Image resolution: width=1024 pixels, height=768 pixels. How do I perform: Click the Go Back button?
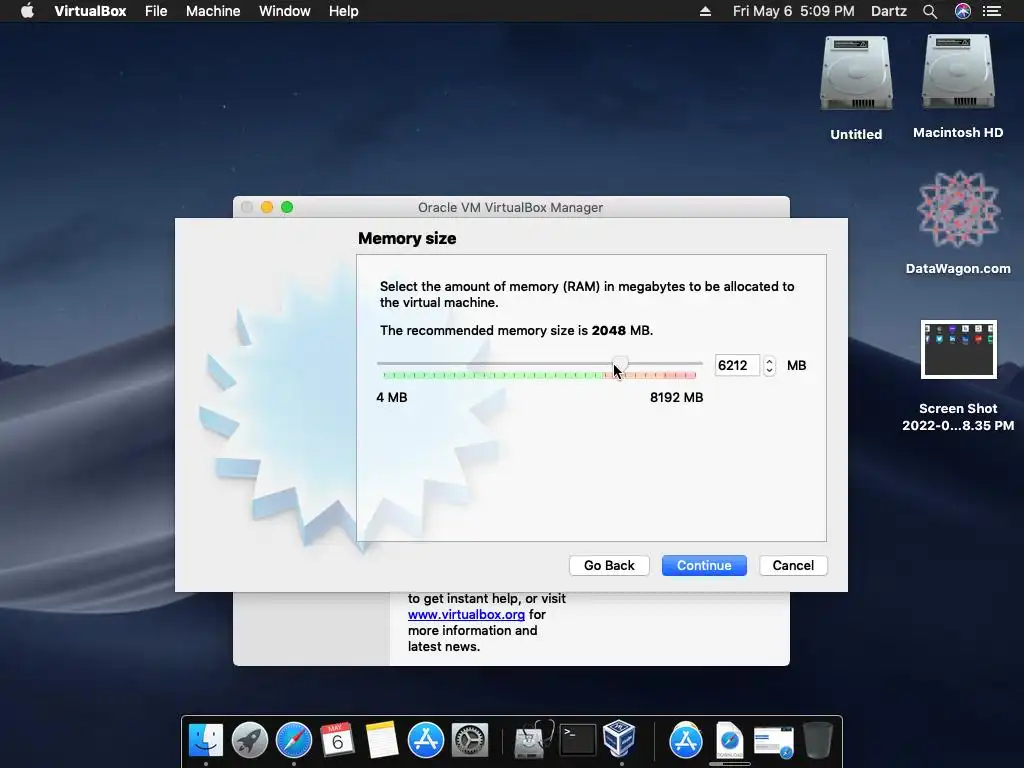[x=609, y=566]
